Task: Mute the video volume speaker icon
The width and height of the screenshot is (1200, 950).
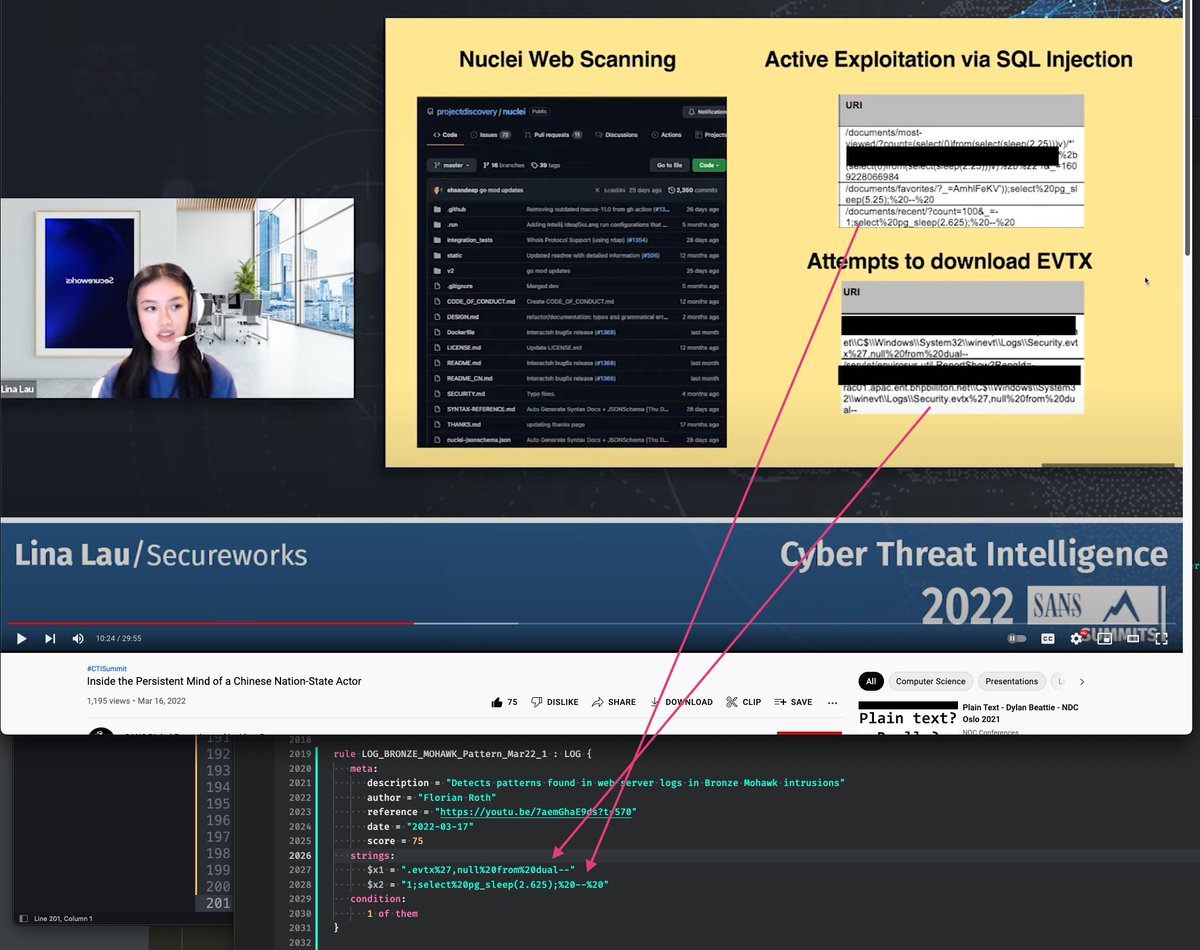Action: pos(78,638)
